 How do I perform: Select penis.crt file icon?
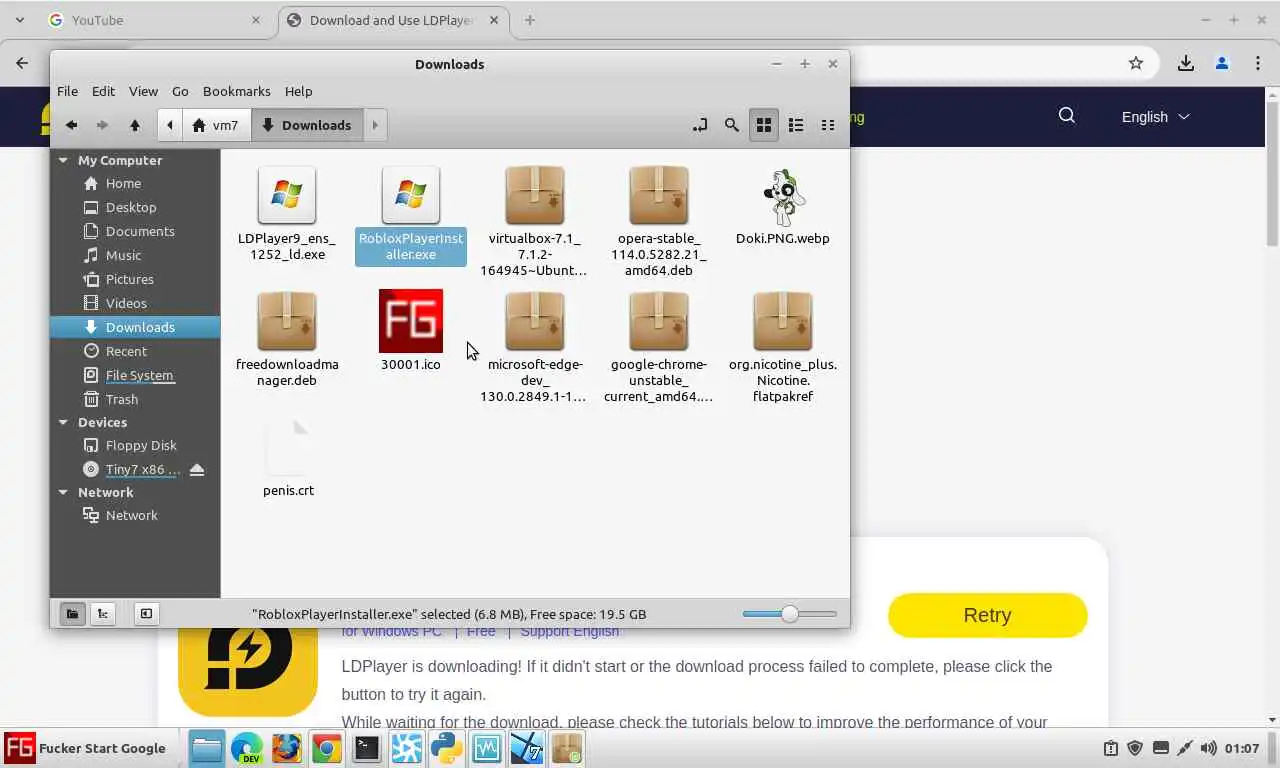288,447
